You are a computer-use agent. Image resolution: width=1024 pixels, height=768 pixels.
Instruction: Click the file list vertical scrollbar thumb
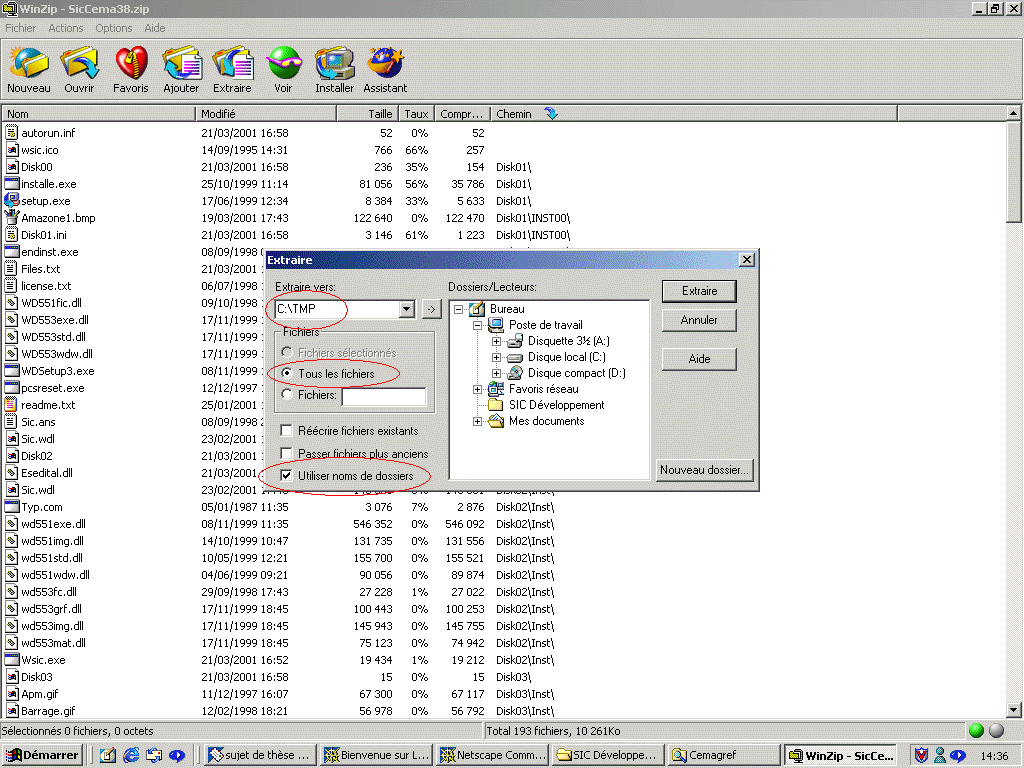pyautogui.click(x=1014, y=172)
